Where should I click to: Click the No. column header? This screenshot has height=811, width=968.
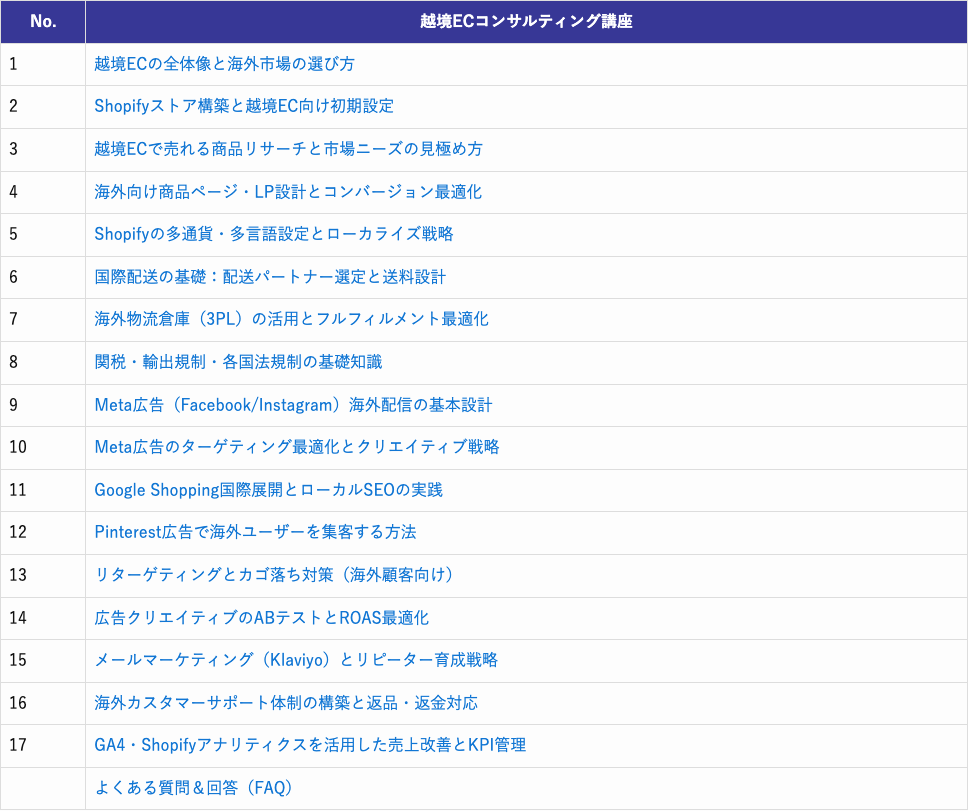pos(42,21)
